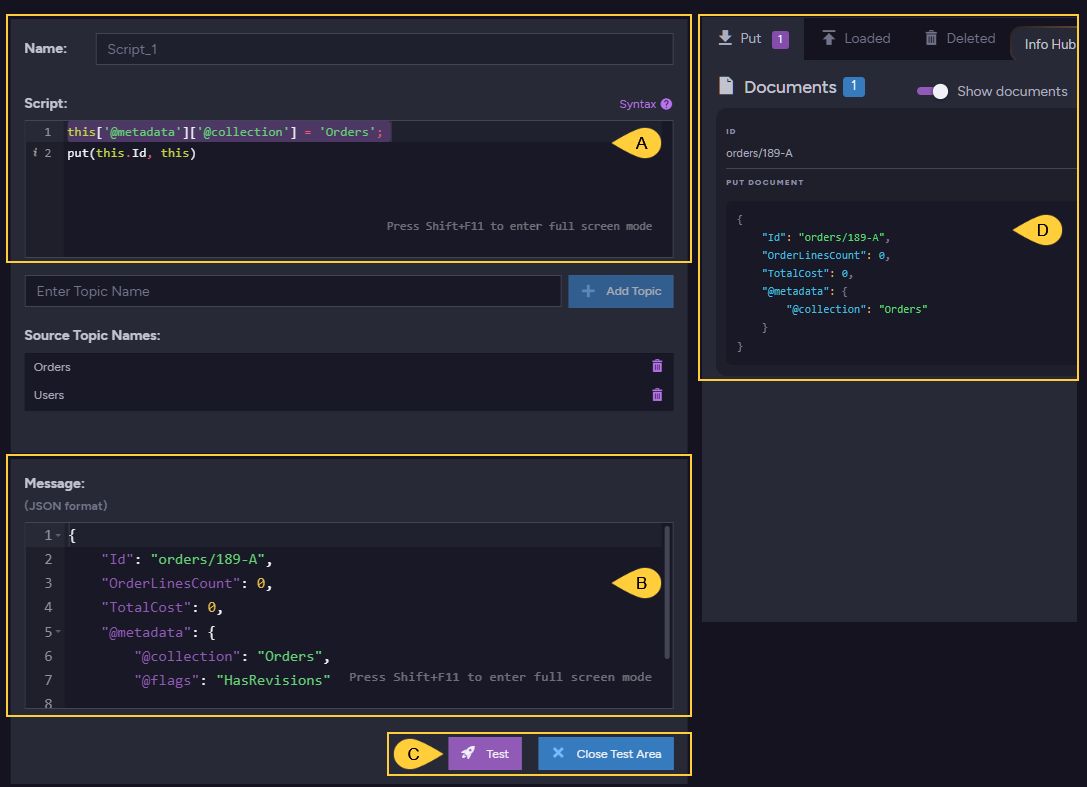
Task: Select the Orders topic row
Action: (x=349, y=367)
